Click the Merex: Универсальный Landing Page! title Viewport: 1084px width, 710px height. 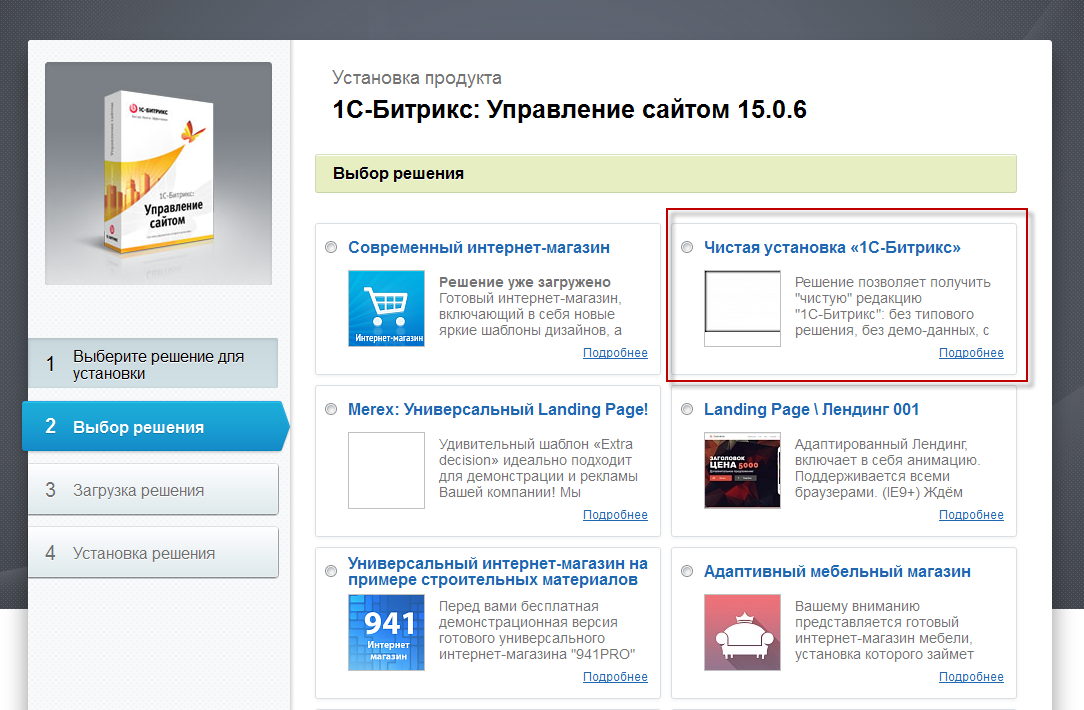498,409
